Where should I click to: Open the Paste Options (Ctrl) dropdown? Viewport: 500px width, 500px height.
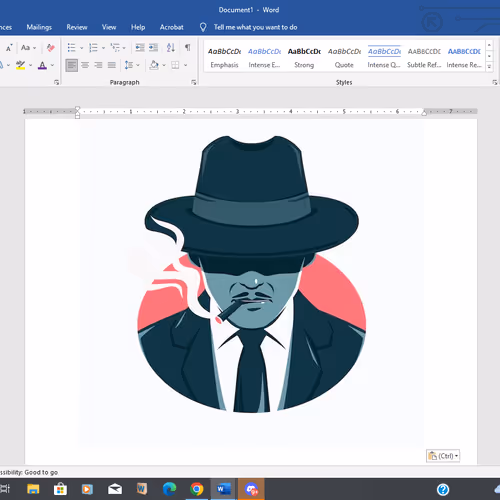click(x=443, y=456)
